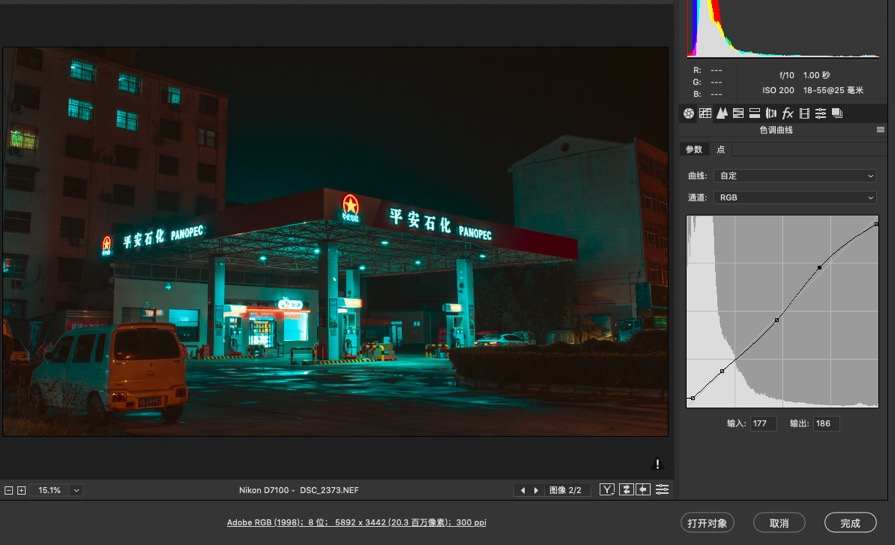This screenshot has height=545, width=895.
Task: Go to the next image arrow
Action: [536, 490]
